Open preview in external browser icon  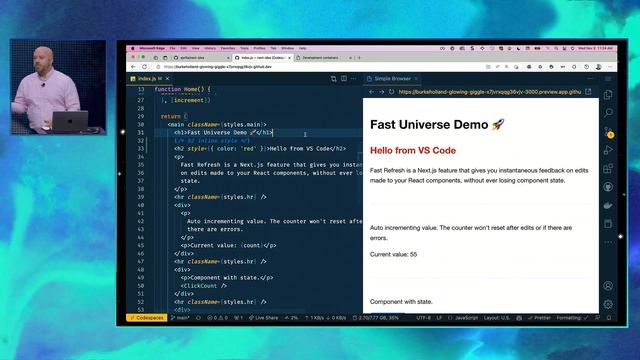pos(588,92)
